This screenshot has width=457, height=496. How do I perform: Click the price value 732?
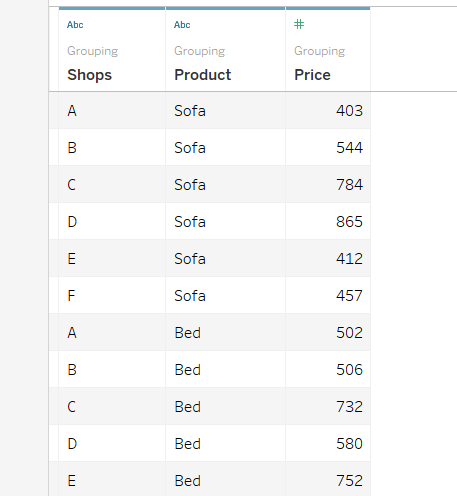coord(349,407)
